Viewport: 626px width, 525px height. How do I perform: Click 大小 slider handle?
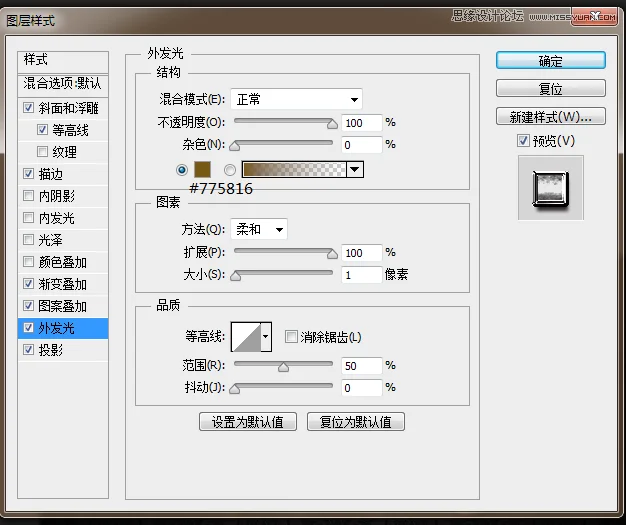(236, 276)
